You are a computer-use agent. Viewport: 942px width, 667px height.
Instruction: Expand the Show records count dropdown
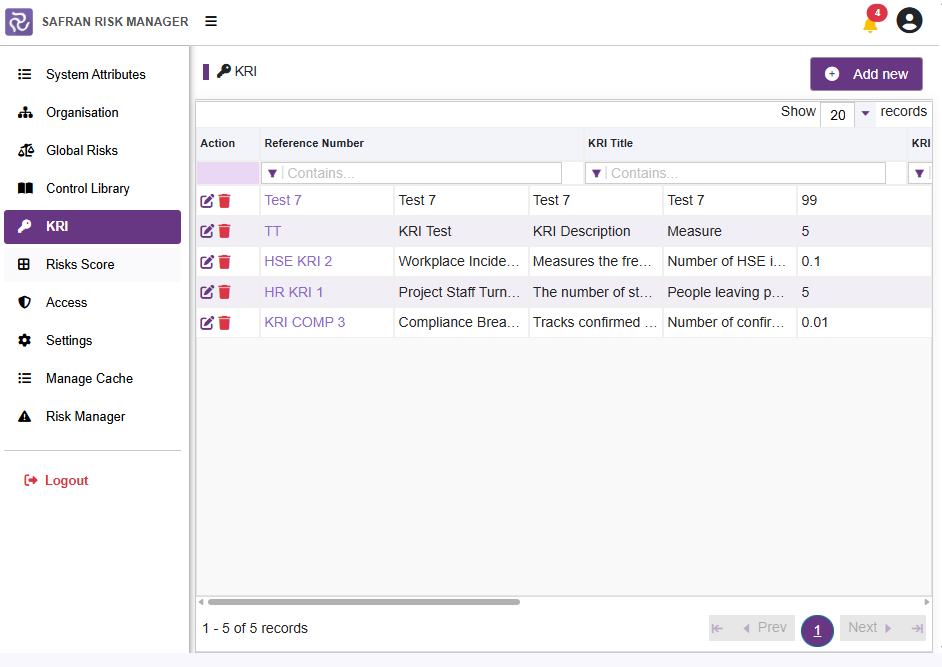(865, 113)
